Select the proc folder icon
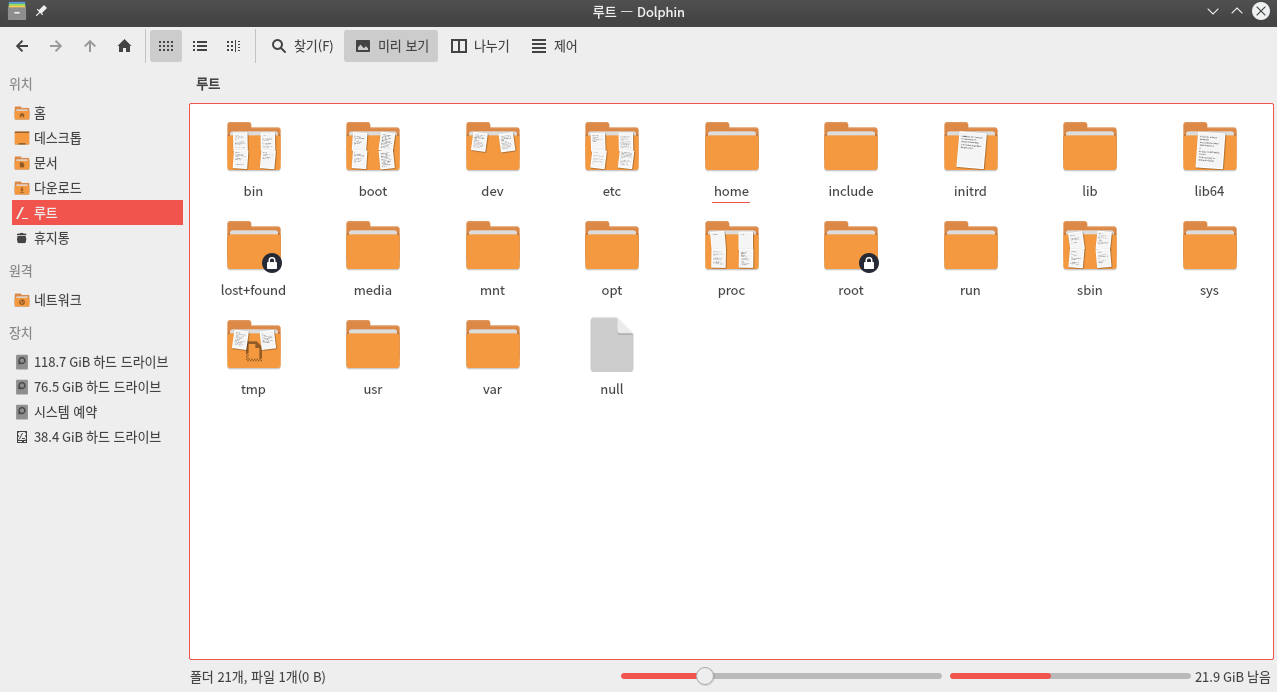 coord(731,246)
